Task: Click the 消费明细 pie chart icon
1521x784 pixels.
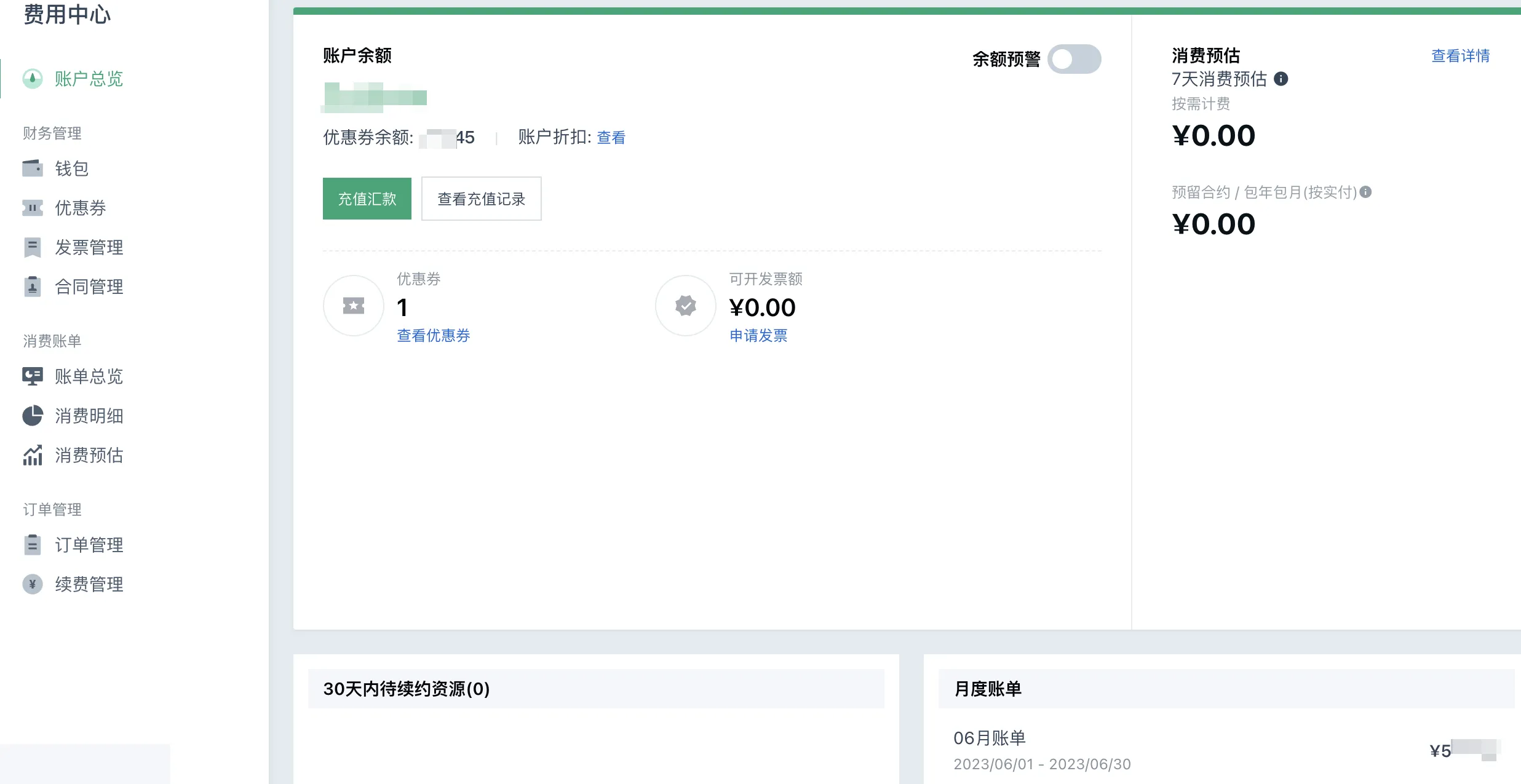Action: pyautogui.click(x=33, y=416)
